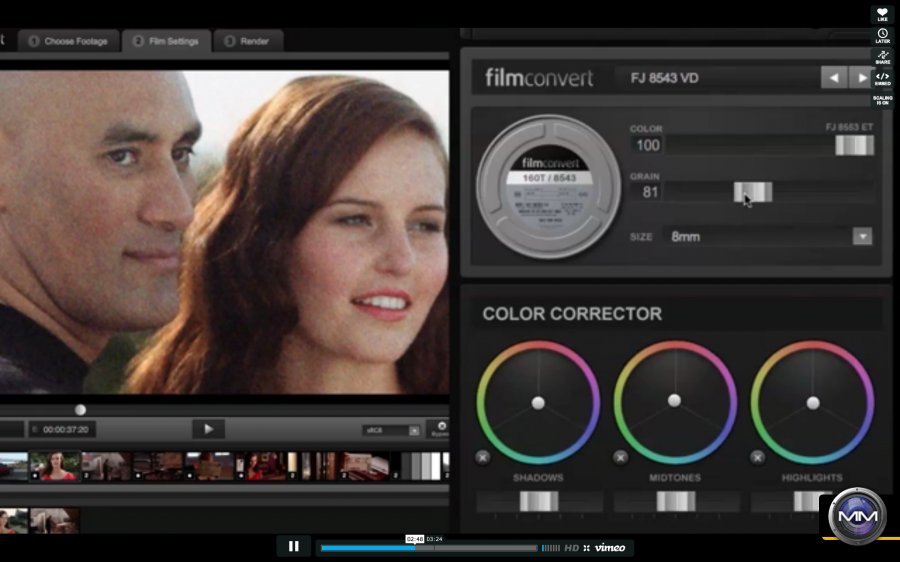Toggle HD video quality
This screenshot has height=562, width=900.
tap(572, 547)
